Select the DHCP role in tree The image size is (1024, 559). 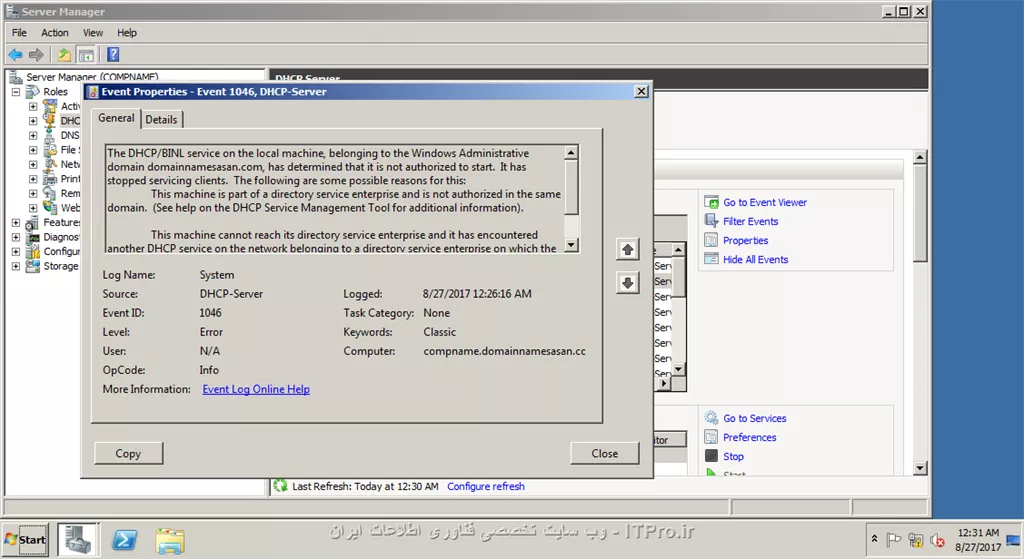point(70,121)
